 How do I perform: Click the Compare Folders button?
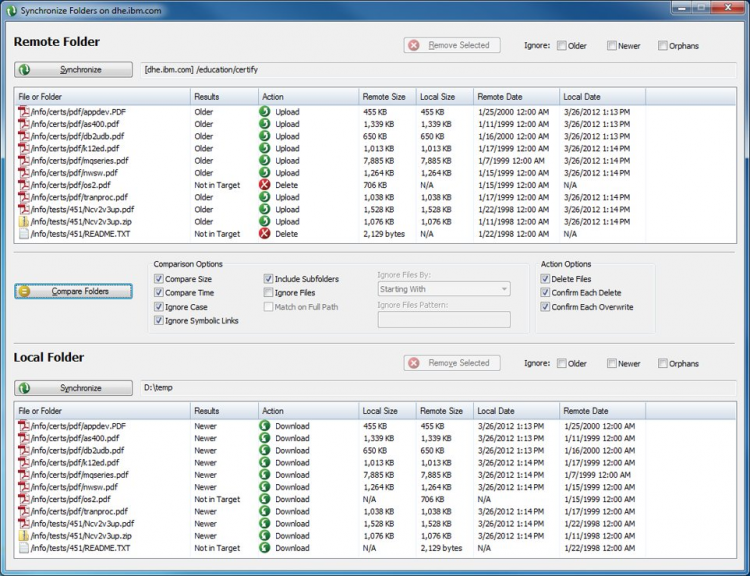pyautogui.click(x=74, y=291)
